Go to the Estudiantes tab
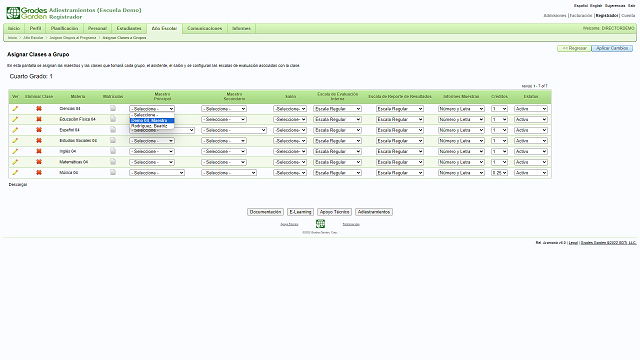 click(129, 29)
